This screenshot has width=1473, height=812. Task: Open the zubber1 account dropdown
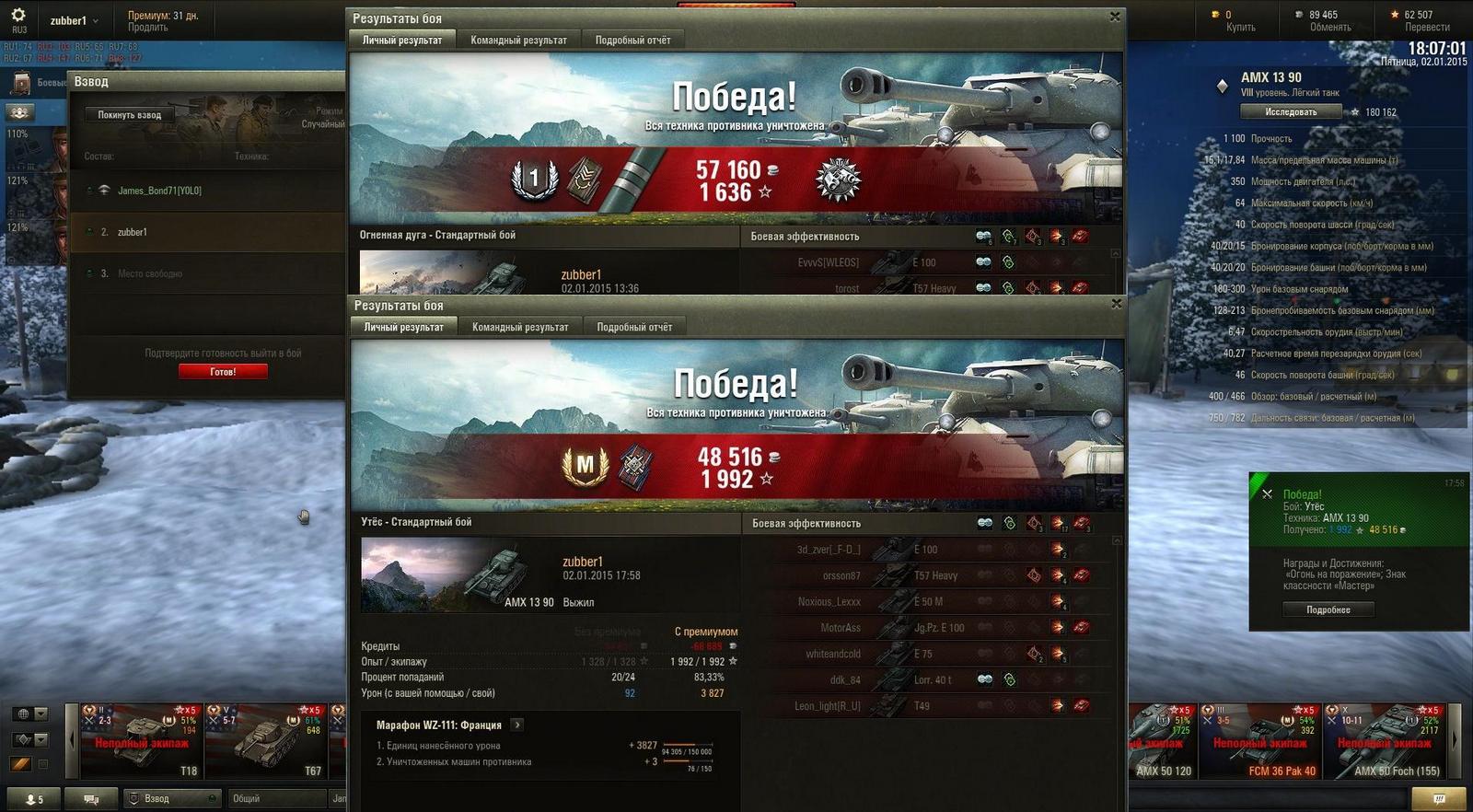74,20
